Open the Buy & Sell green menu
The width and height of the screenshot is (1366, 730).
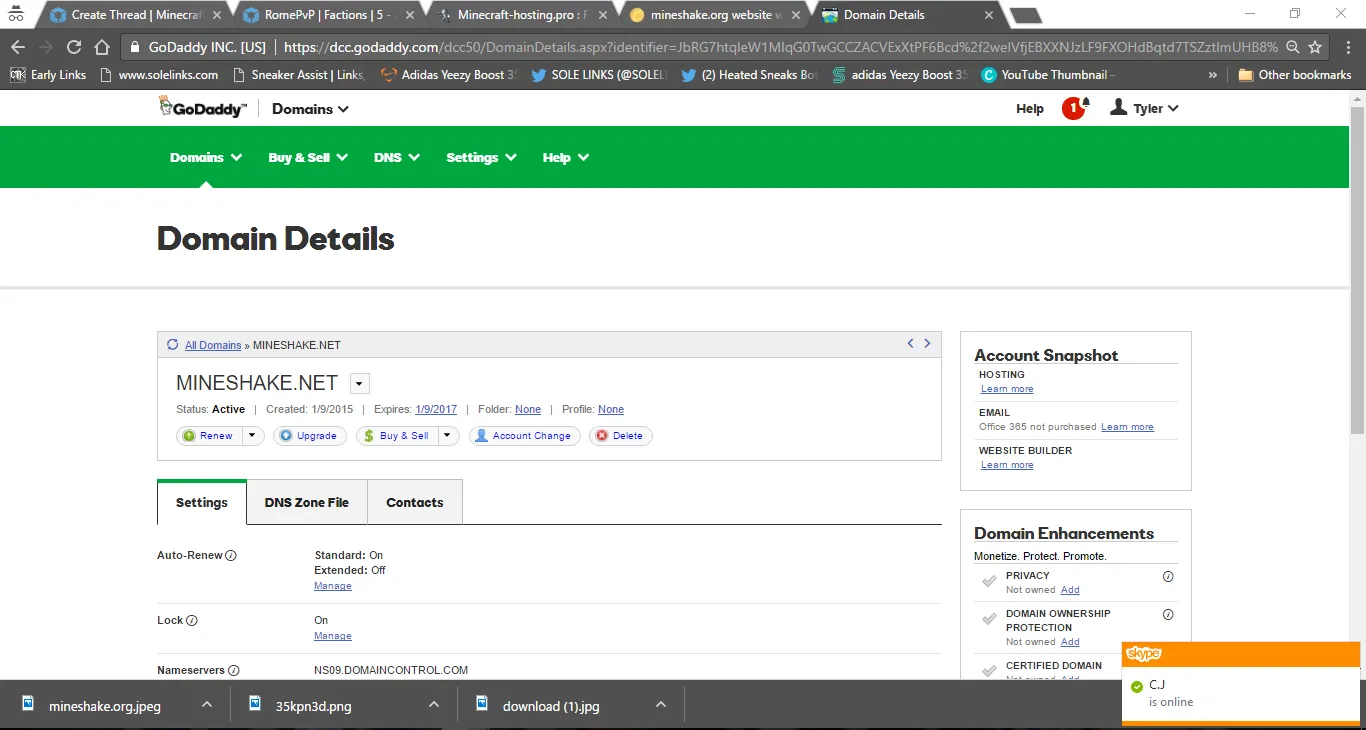click(x=308, y=157)
